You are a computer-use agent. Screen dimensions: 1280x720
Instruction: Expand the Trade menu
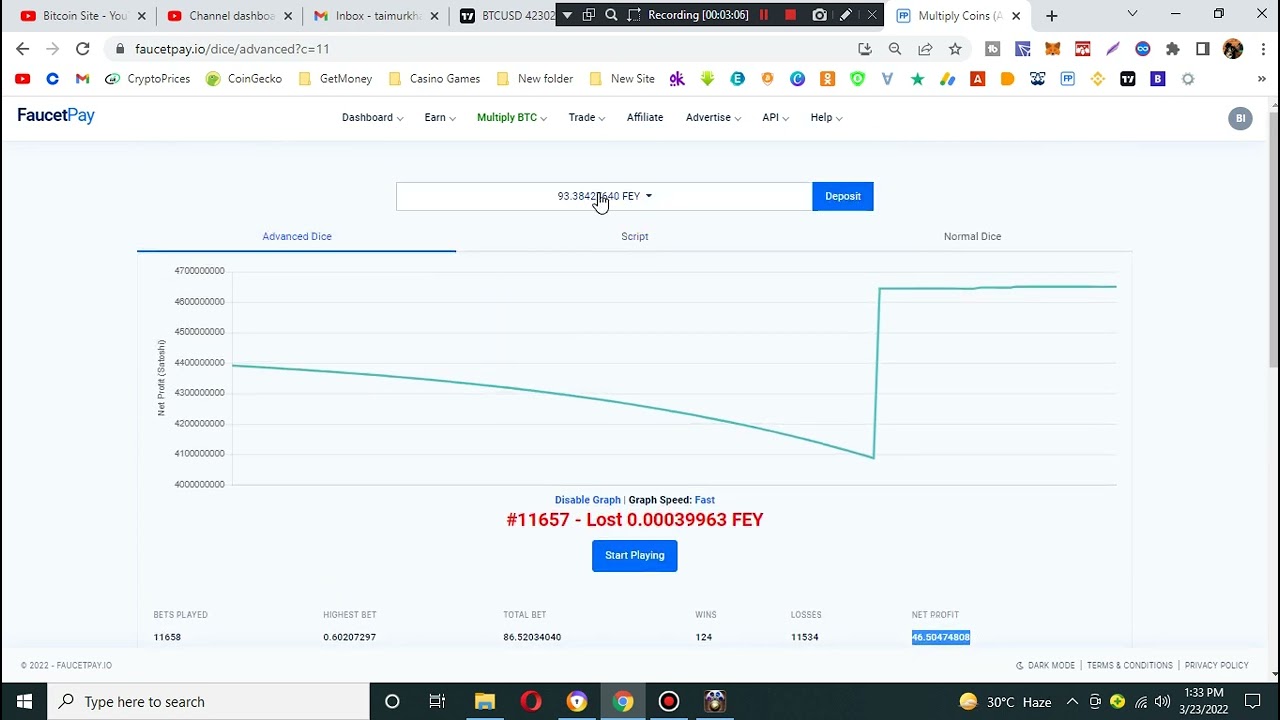[x=587, y=118]
